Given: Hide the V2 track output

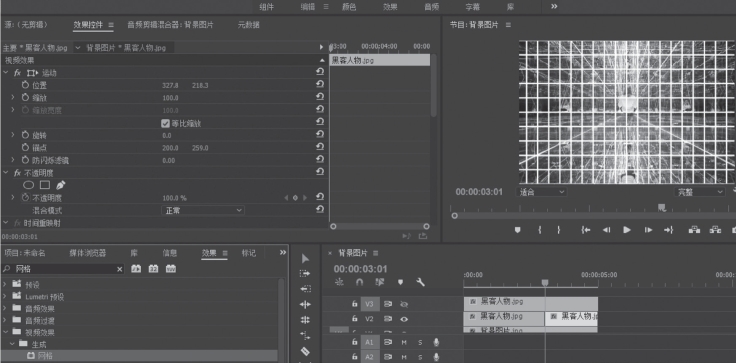Looking at the screenshot, I should (x=404, y=319).
